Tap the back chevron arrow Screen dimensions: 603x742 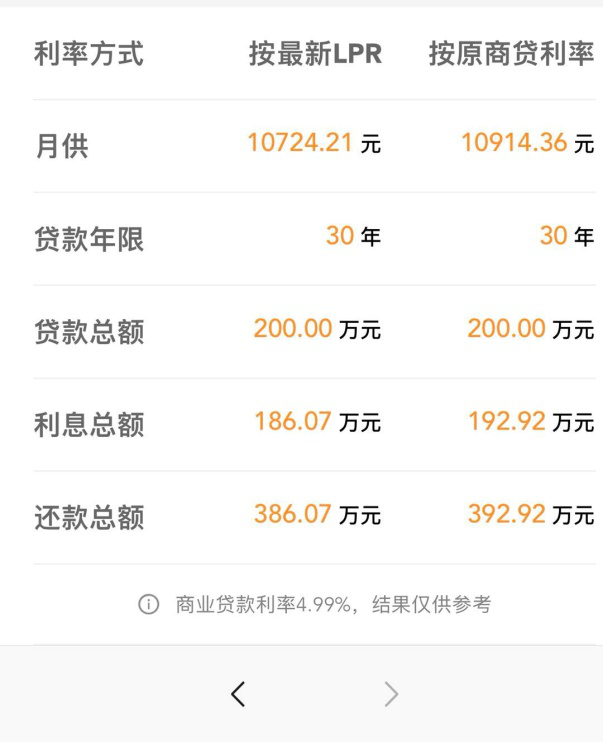pyautogui.click(x=237, y=694)
